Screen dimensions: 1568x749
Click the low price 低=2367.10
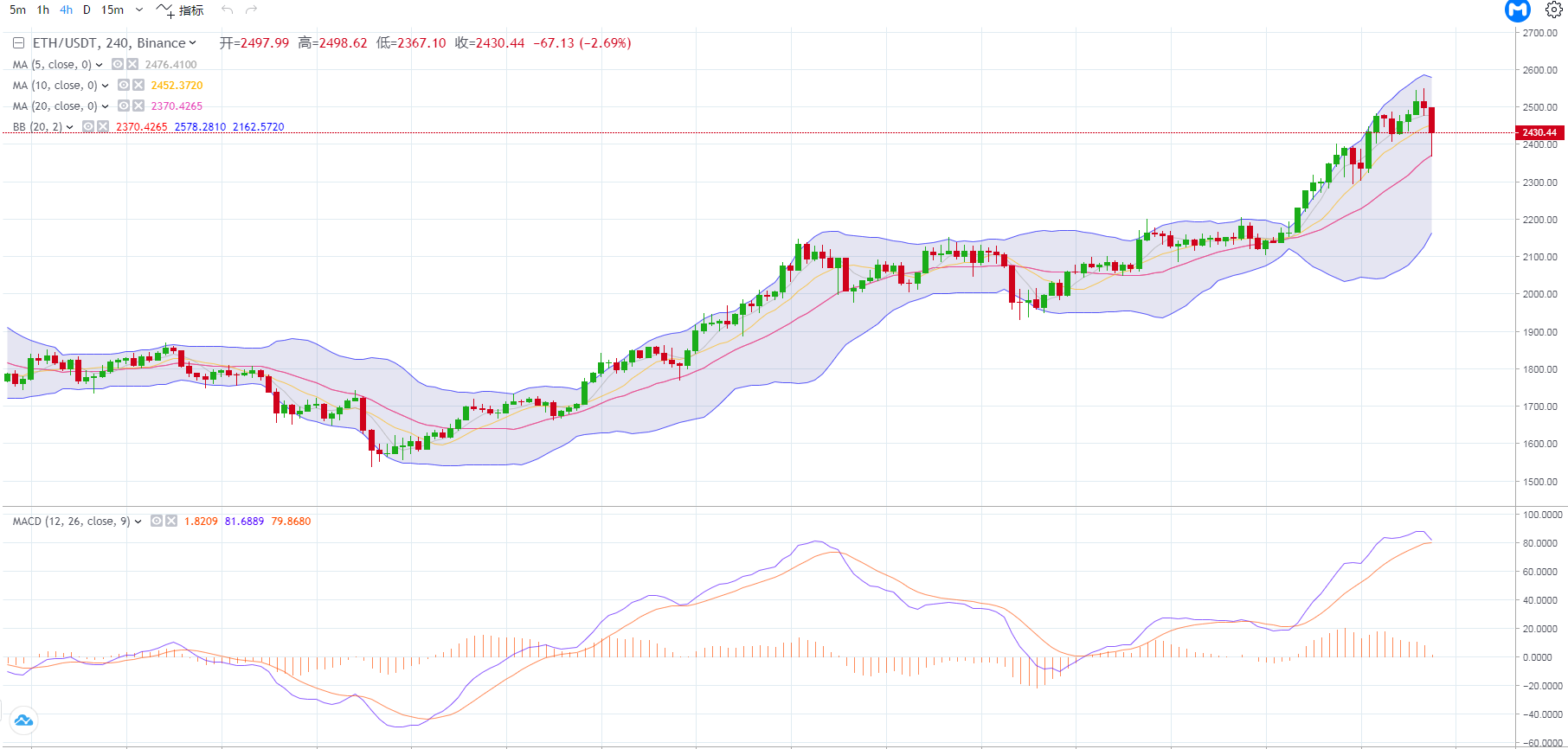click(411, 43)
